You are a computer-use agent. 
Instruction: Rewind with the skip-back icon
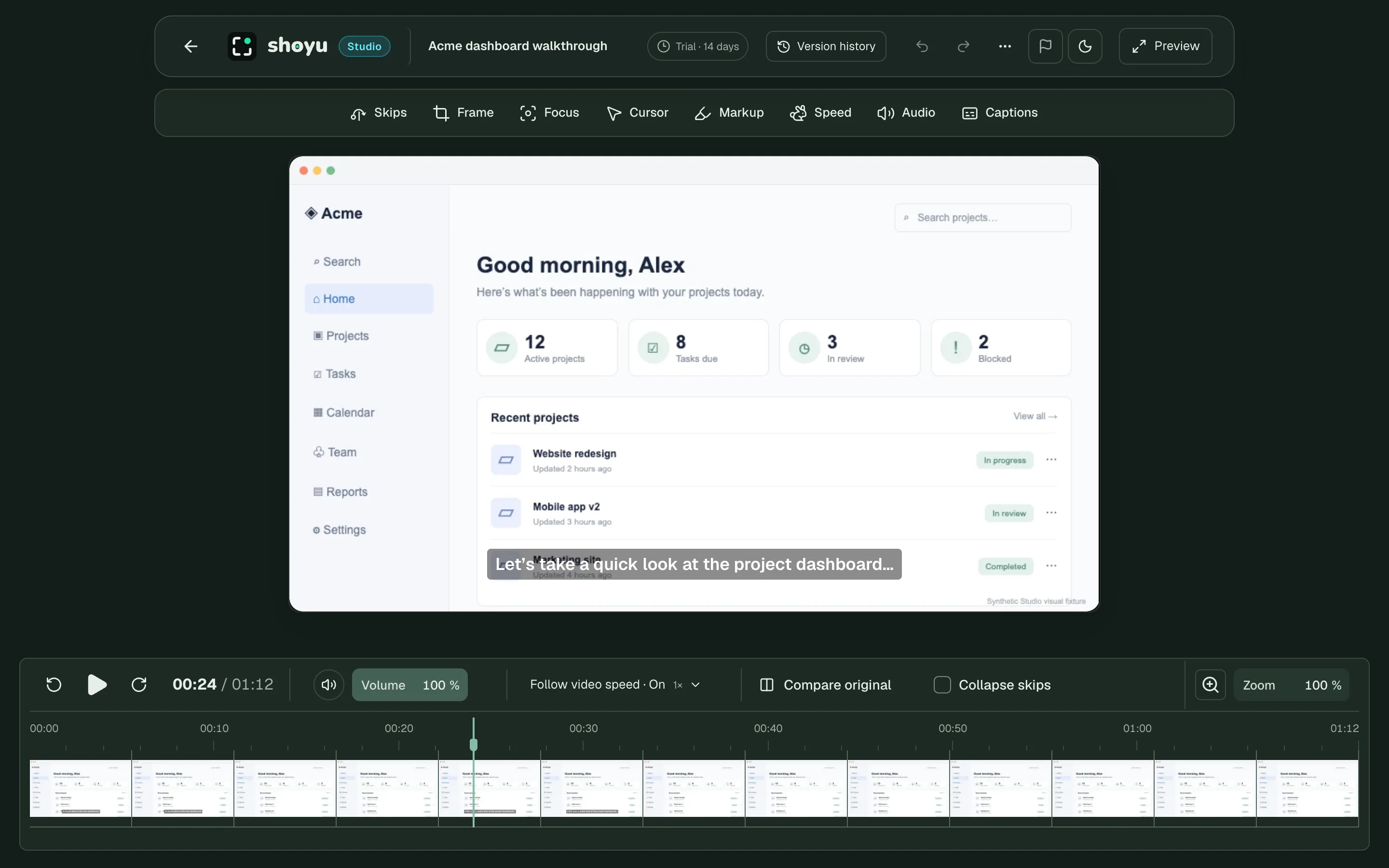[x=54, y=684]
